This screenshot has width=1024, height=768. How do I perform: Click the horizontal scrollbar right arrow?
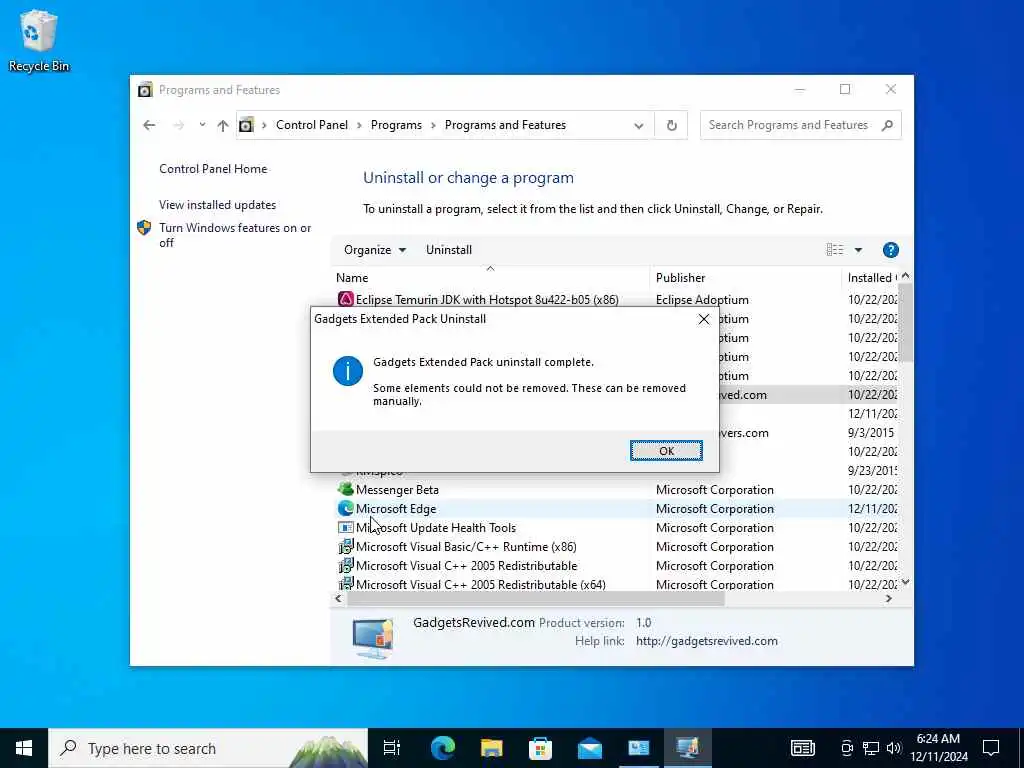pos(889,598)
